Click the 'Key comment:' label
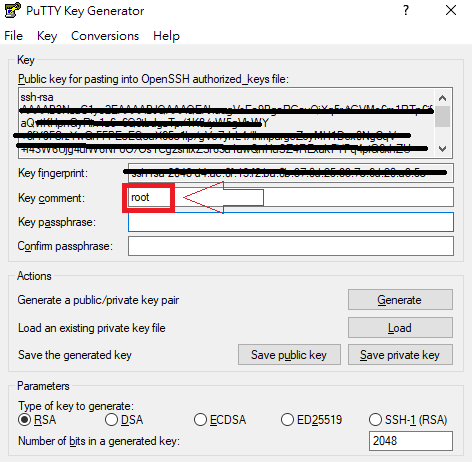This screenshot has height=462, width=472. [51, 198]
